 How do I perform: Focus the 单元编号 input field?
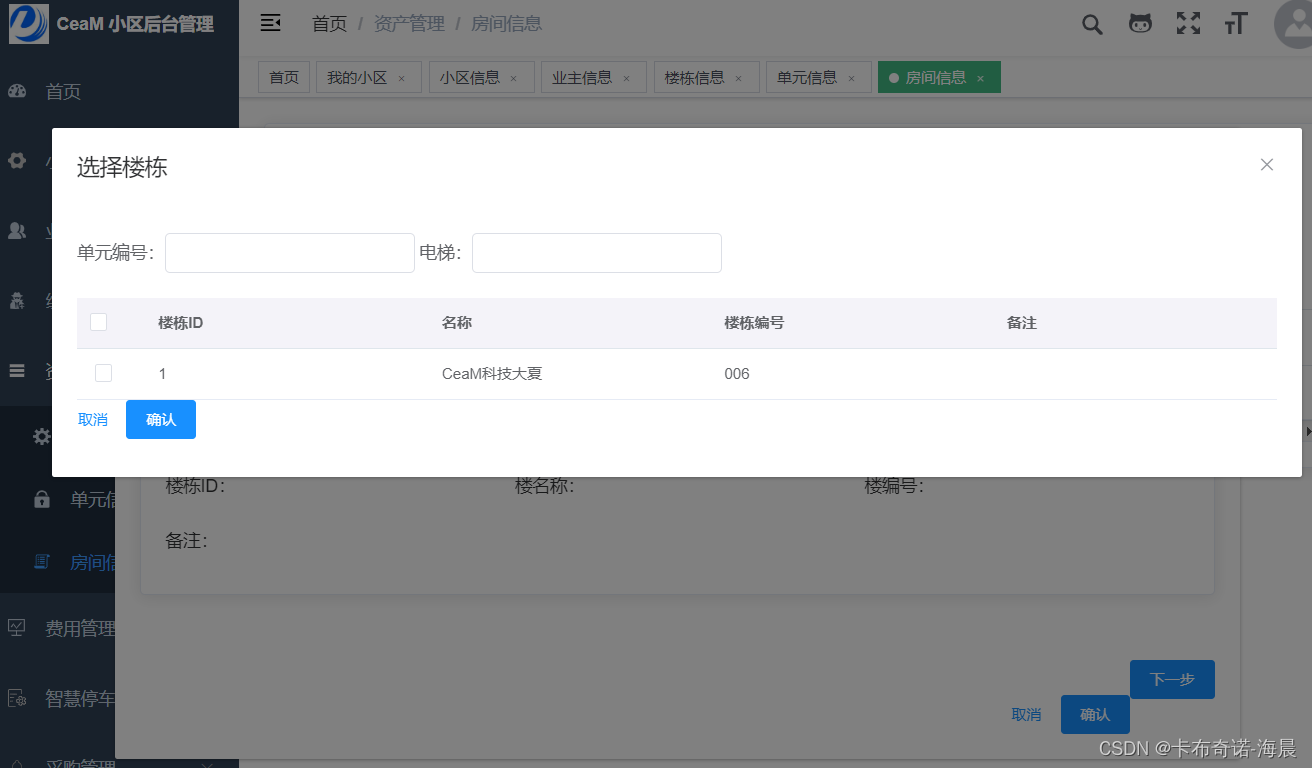(x=290, y=253)
